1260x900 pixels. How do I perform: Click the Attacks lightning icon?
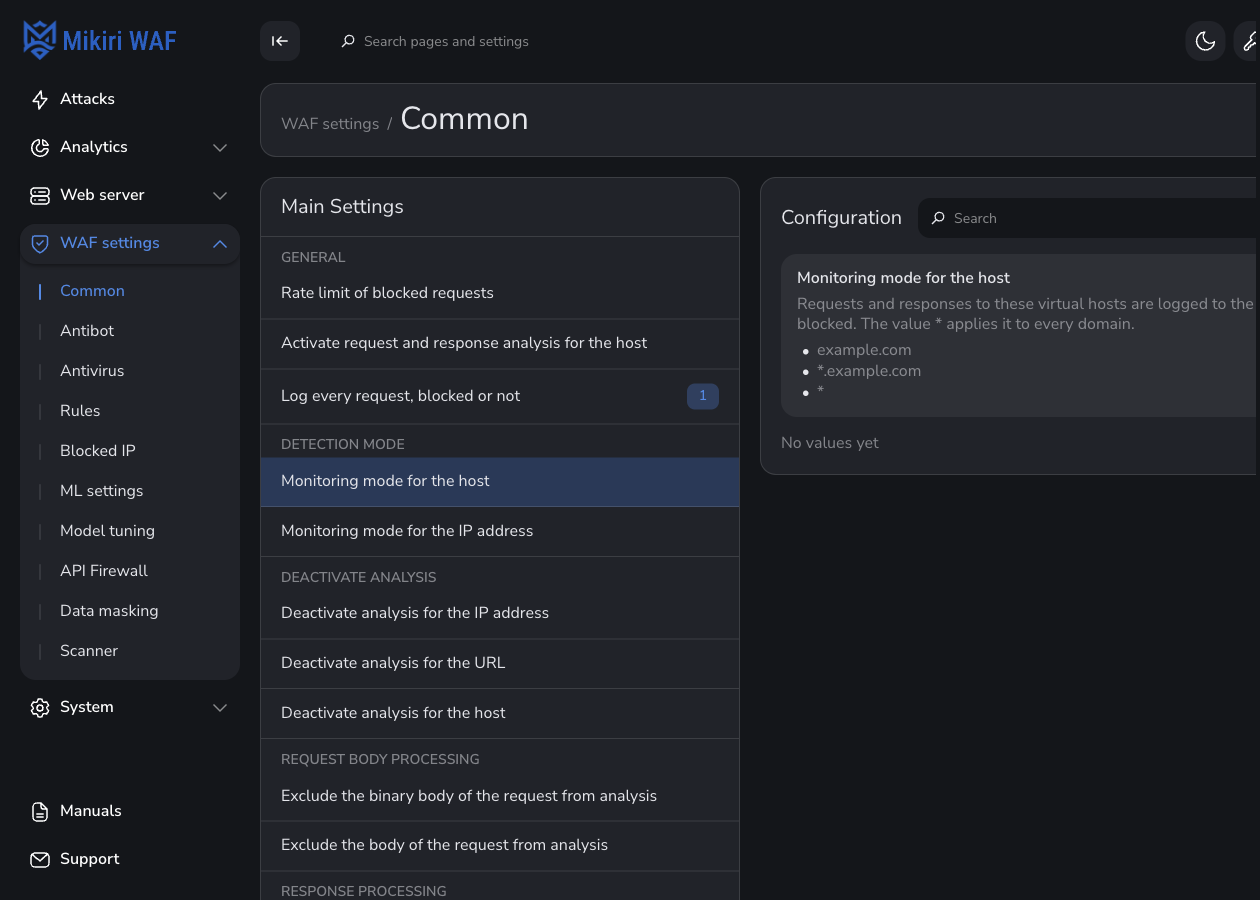(40, 99)
